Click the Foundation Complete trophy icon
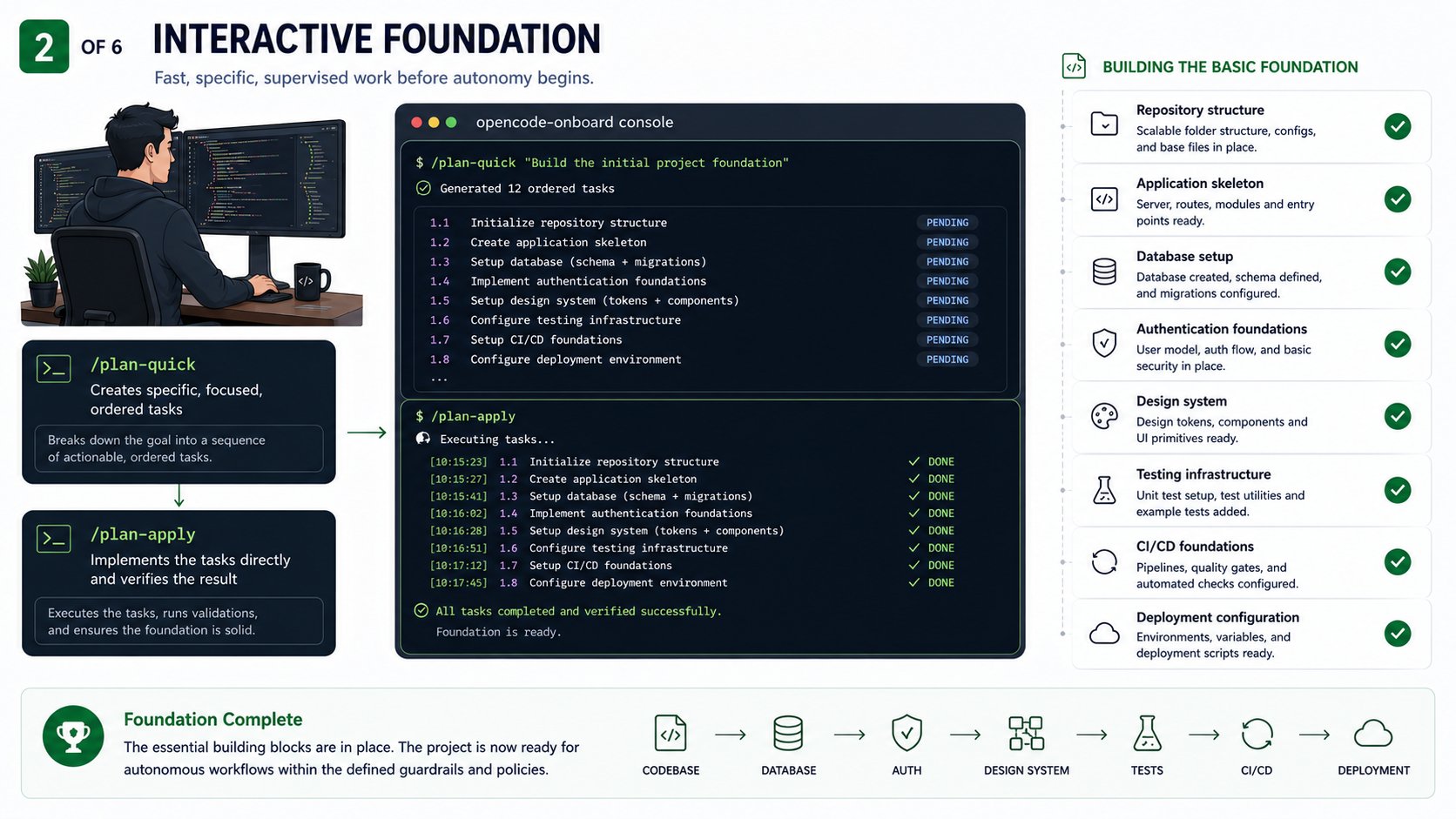Screen dimensions: 1456x819 pos(73,736)
